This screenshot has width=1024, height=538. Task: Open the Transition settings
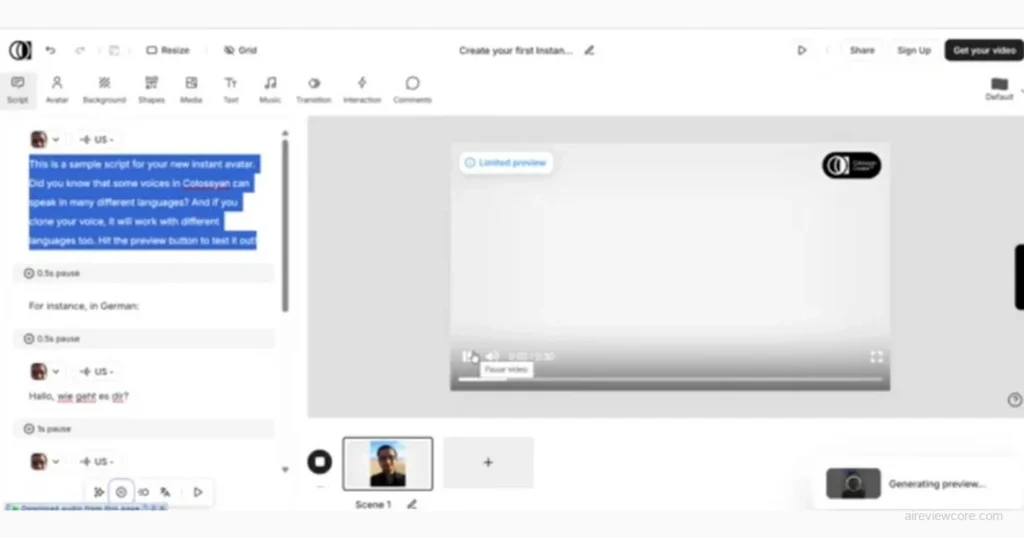[x=313, y=89]
